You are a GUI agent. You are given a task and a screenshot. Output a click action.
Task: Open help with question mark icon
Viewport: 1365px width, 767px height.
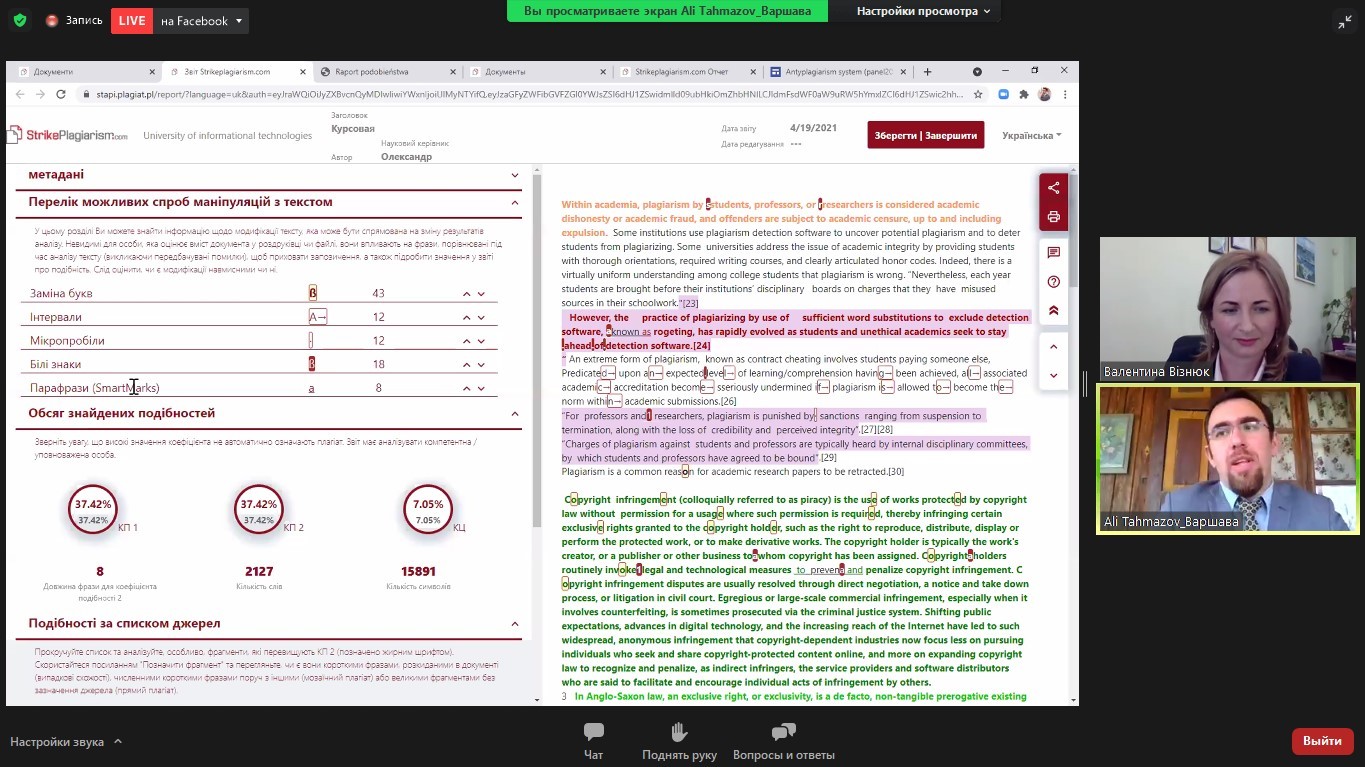click(1053, 282)
